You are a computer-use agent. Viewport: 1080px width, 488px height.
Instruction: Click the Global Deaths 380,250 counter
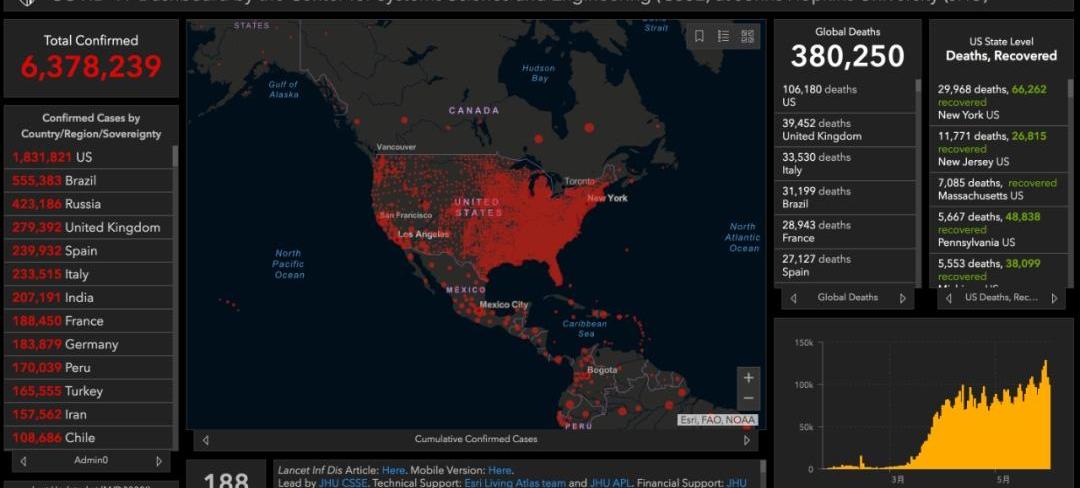[x=847, y=56]
